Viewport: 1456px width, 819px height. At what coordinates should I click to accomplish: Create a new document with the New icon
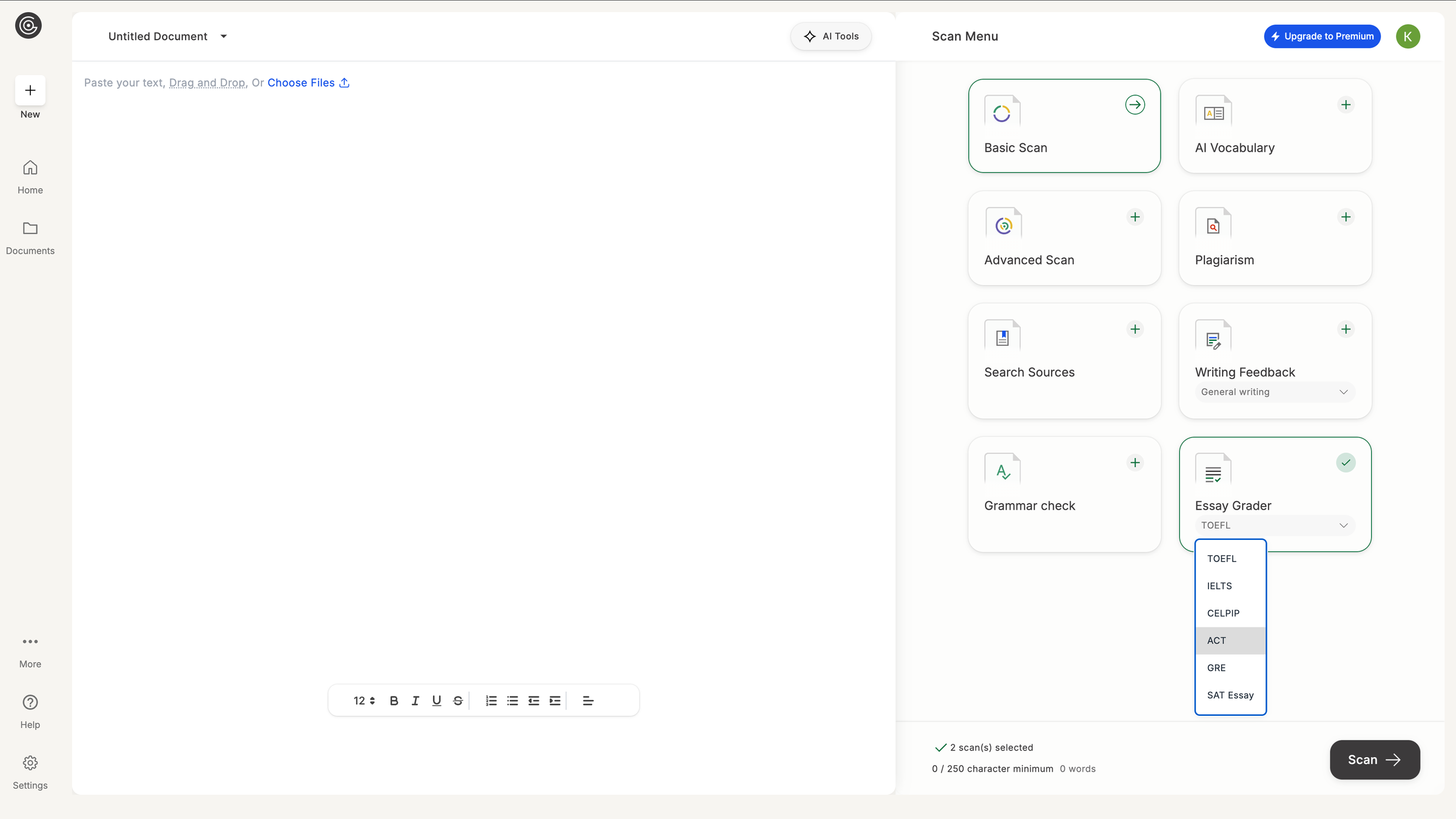coord(29,90)
